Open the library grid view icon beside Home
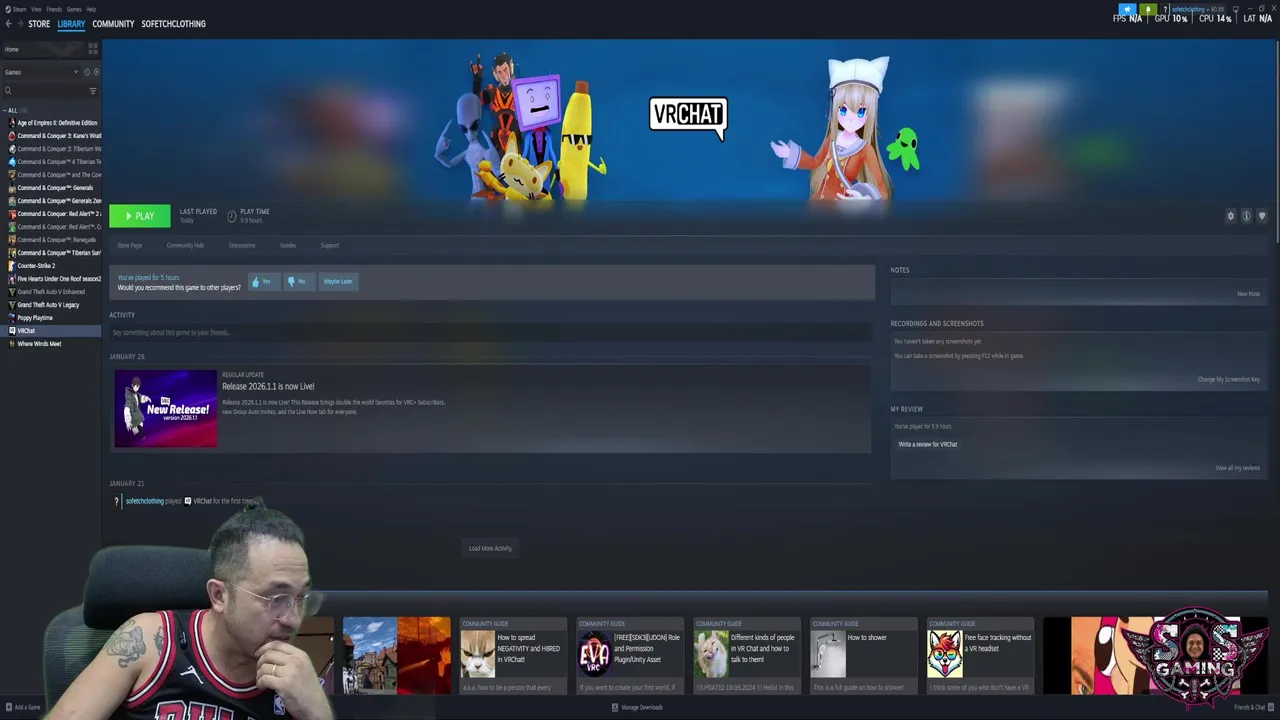 [93, 48]
